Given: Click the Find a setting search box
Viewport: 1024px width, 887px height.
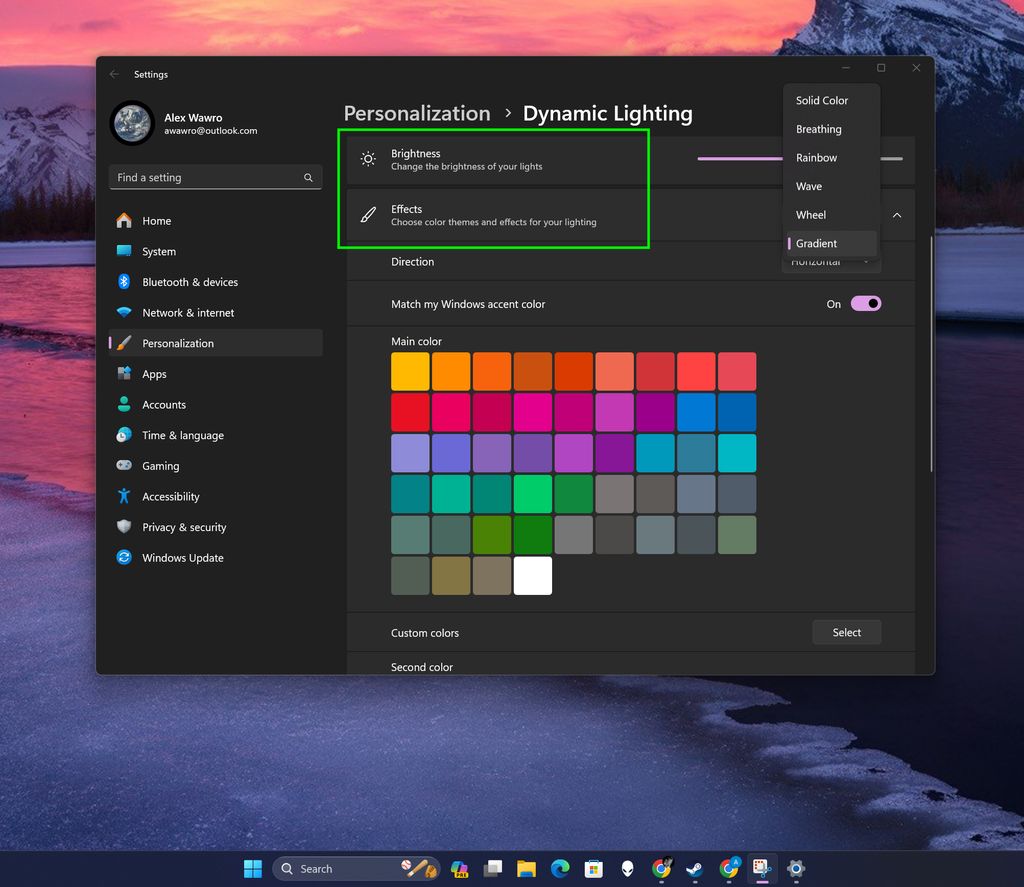Looking at the screenshot, I should click(215, 177).
